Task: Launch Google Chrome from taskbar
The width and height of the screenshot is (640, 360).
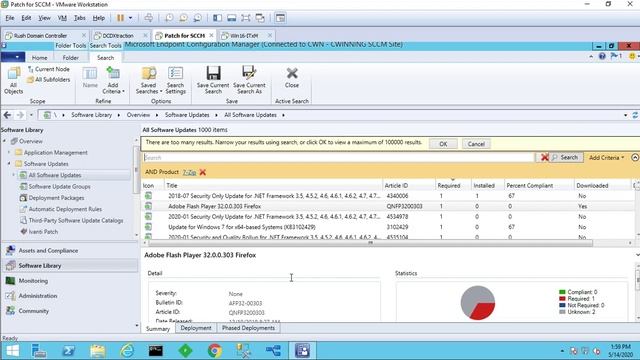Action: point(214,351)
